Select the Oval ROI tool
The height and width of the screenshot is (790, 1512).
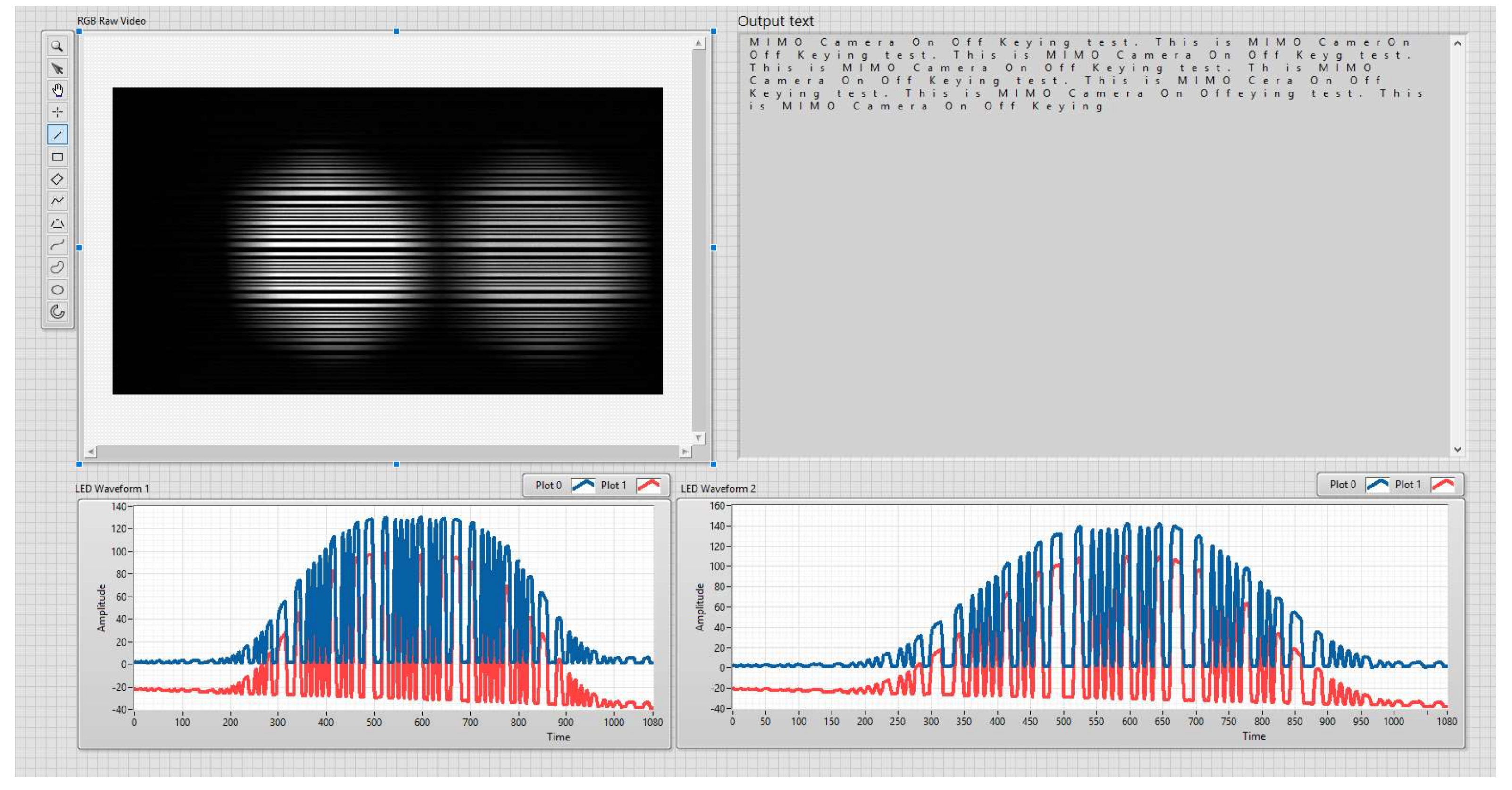(57, 290)
